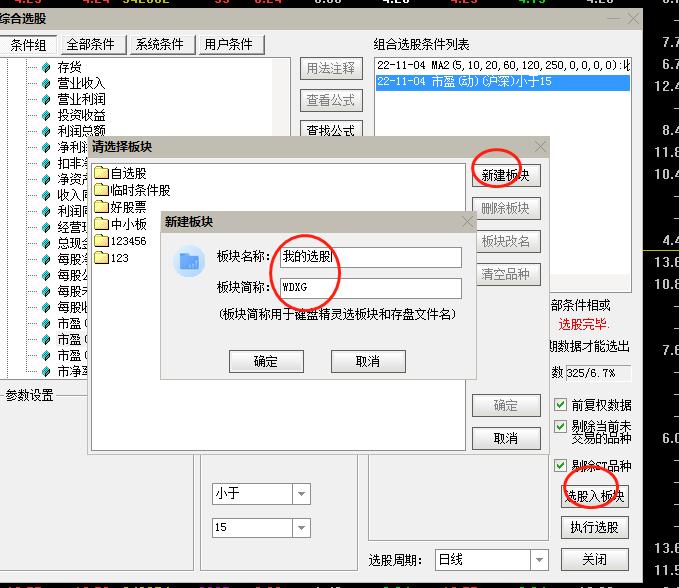
Task: Select the 市盈(动)小于15 condition row
Action: pos(503,82)
